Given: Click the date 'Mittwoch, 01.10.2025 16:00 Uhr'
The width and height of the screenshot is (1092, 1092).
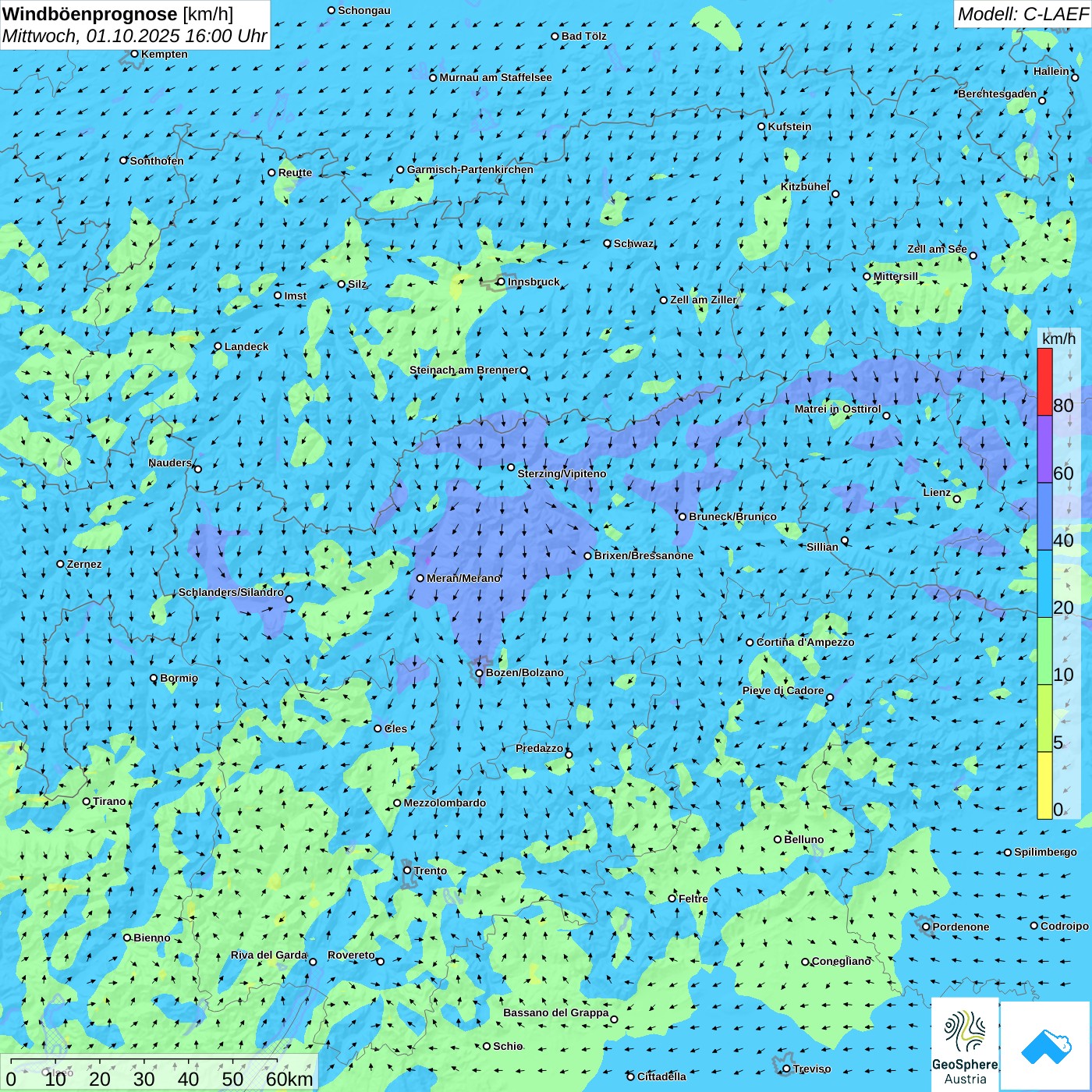Looking at the screenshot, I should 135,36.
